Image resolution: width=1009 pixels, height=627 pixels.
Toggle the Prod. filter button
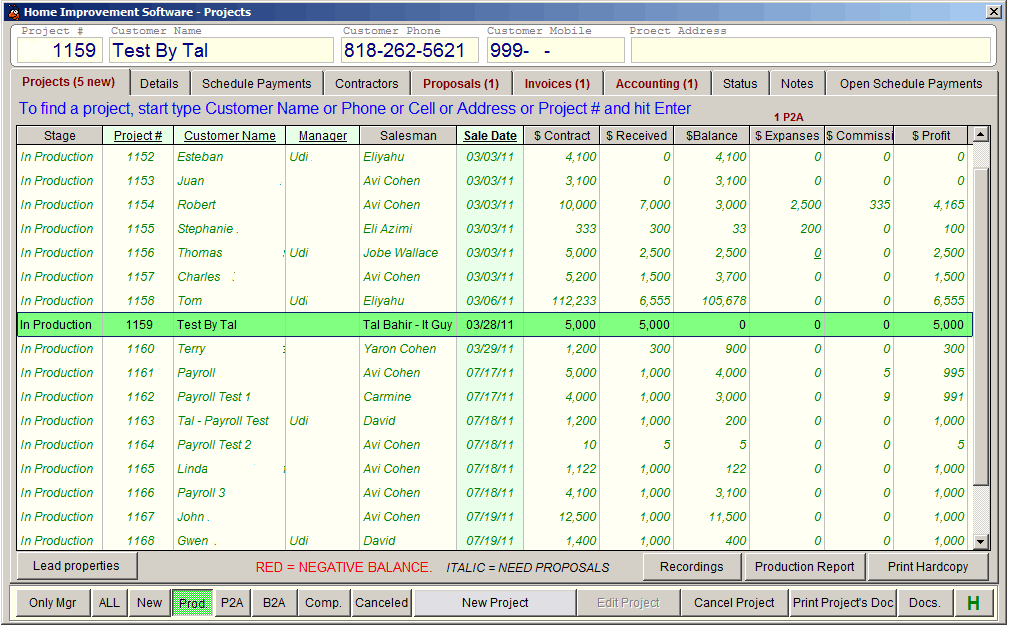click(192, 603)
